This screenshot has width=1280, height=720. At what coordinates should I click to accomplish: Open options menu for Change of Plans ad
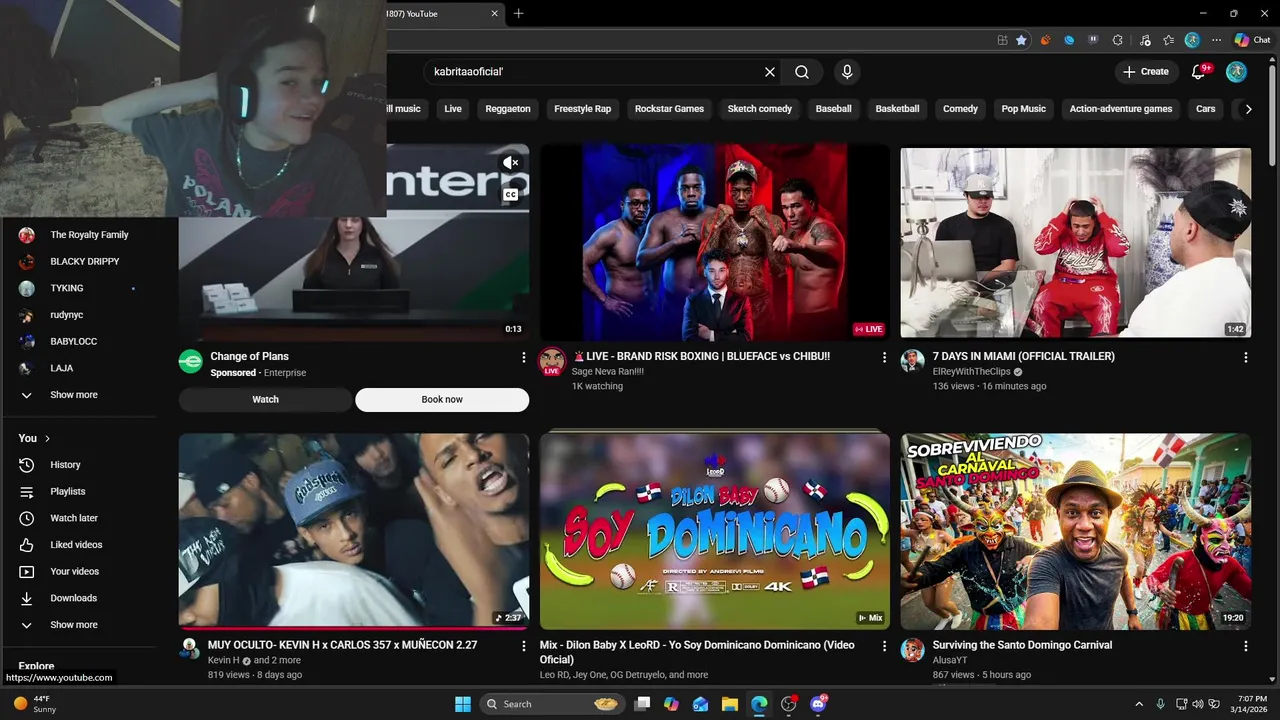tap(523, 357)
